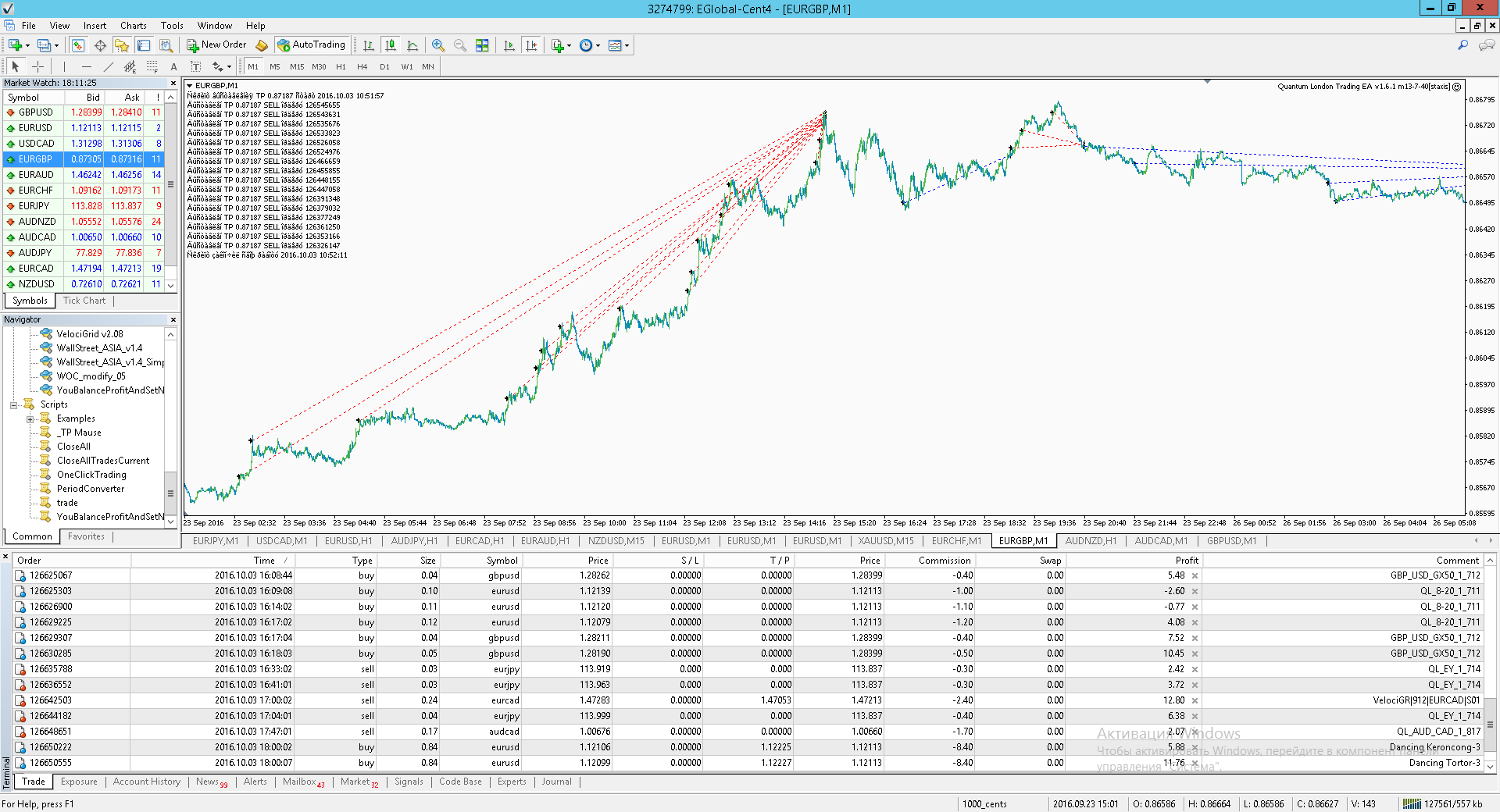Open the search magnifier icon
1500x812 pixels.
click(x=1462, y=45)
